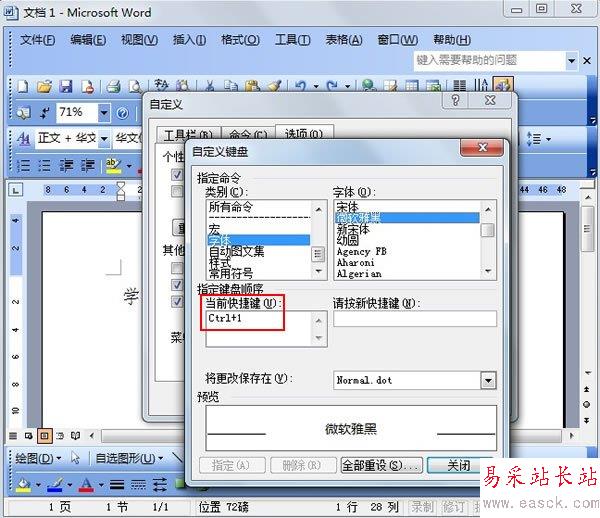The height and width of the screenshot is (518, 600).
Task: Click the Decrease Indent icon
Action: point(66,165)
